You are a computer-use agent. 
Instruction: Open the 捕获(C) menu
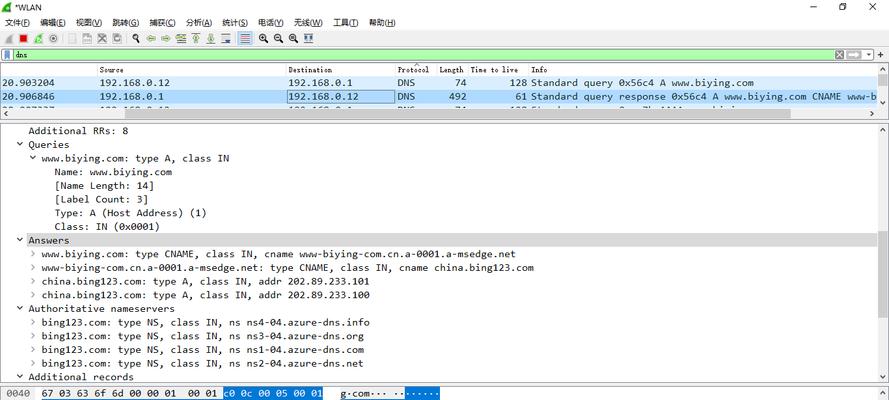point(162,23)
